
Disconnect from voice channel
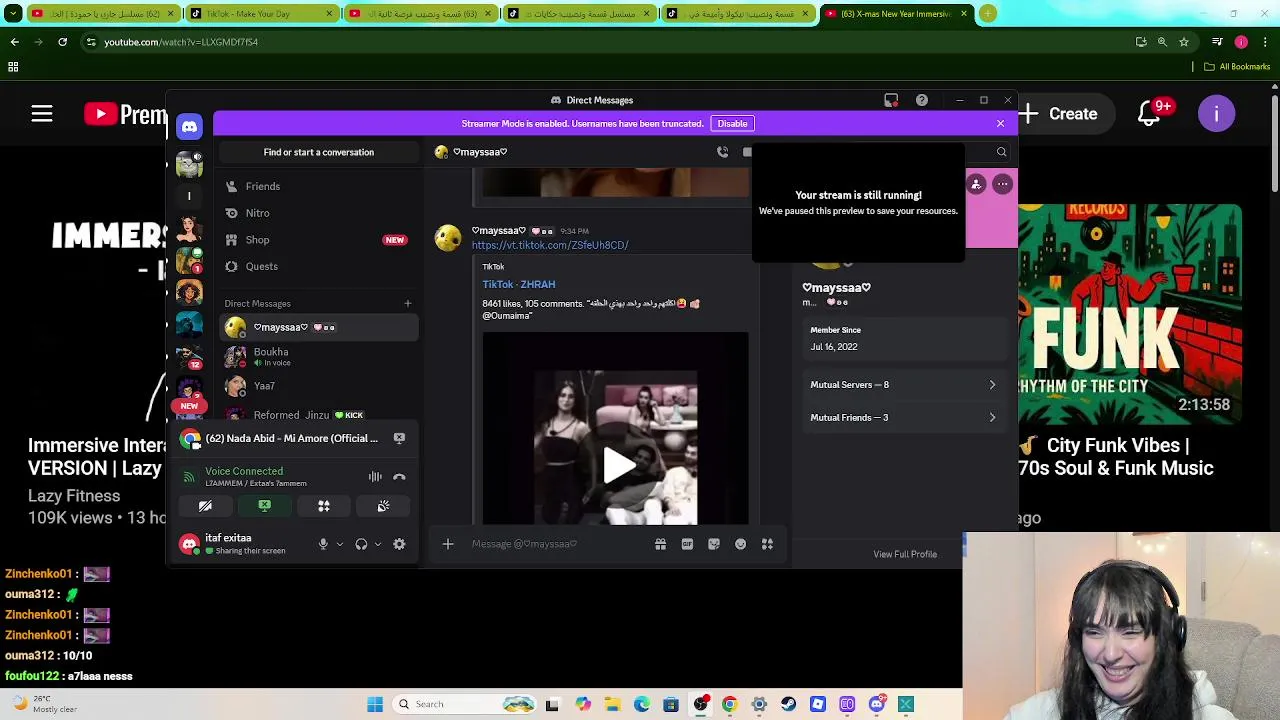coord(399,477)
